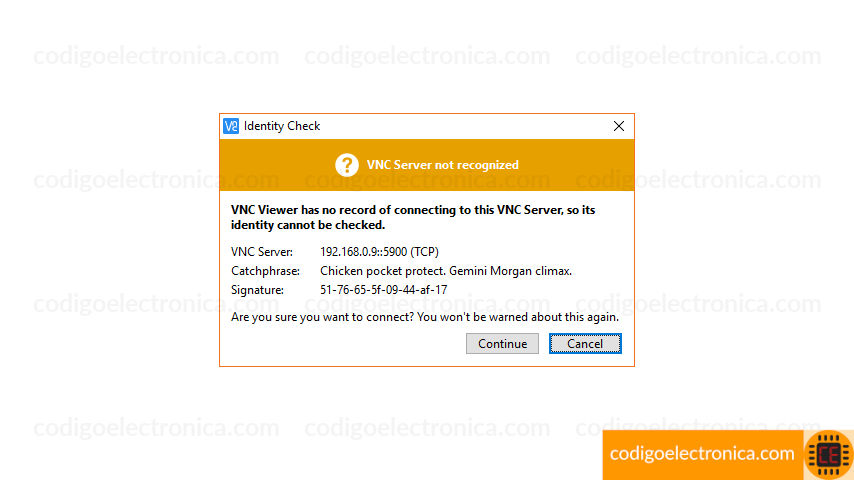Image resolution: width=854 pixels, height=480 pixels.
Task: Click the bold no-record warning message
Action: pyautogui.click(x=413, y=217)
